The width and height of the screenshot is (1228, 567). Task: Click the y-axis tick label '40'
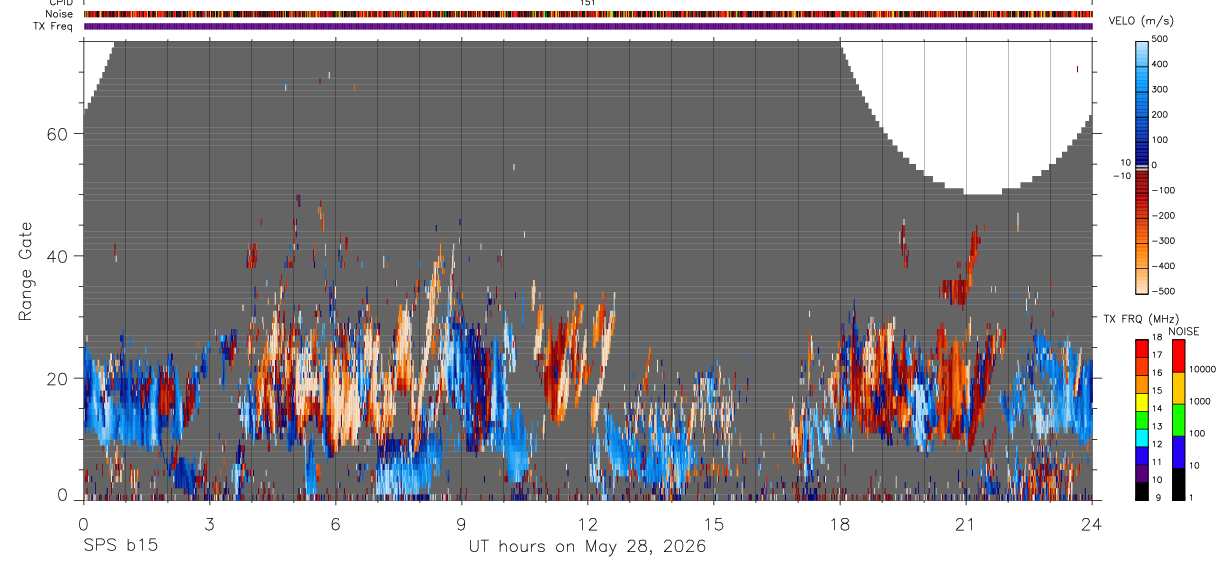(57, 256)
